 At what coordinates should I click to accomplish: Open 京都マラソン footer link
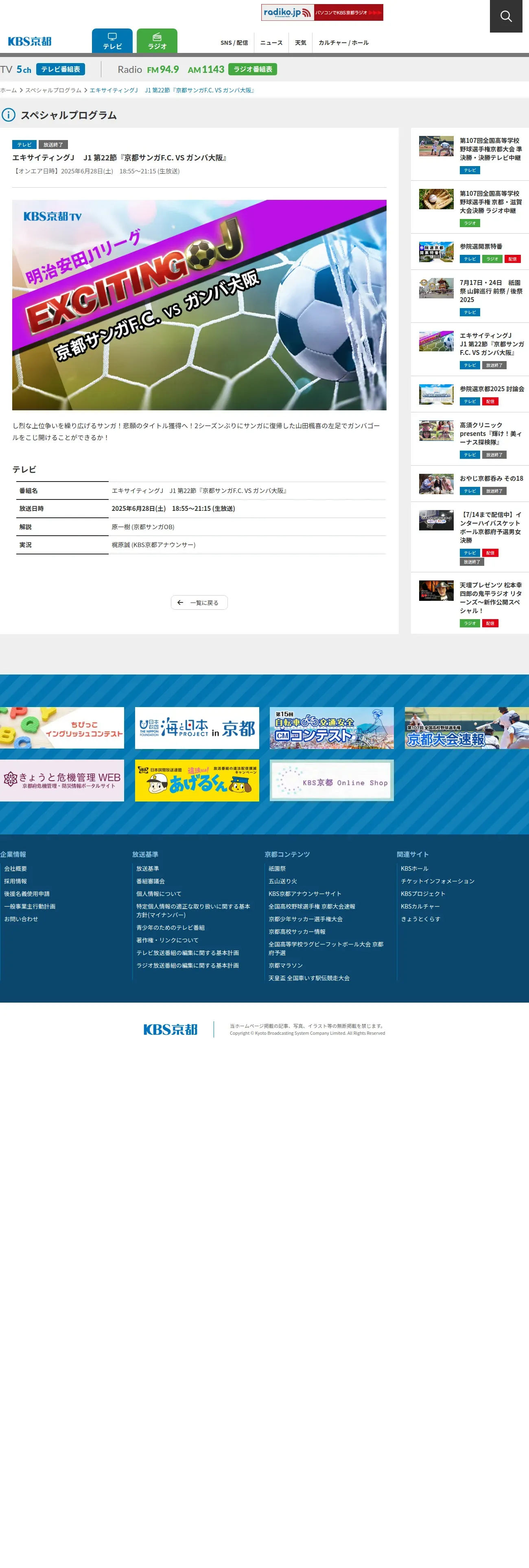click(286, 966)
